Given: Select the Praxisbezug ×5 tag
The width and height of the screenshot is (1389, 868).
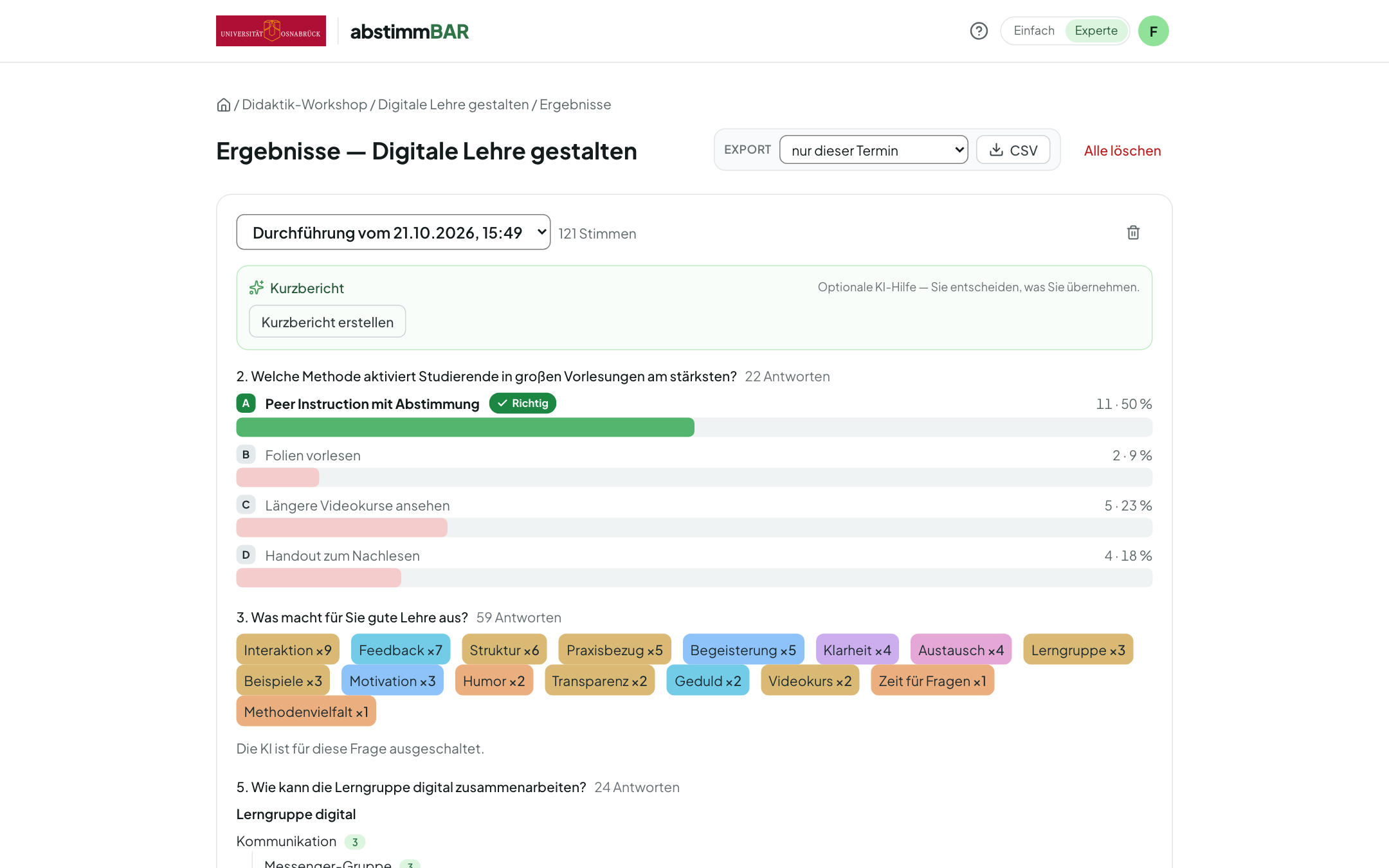Looking at the screenshot, I should coord(615,649).
